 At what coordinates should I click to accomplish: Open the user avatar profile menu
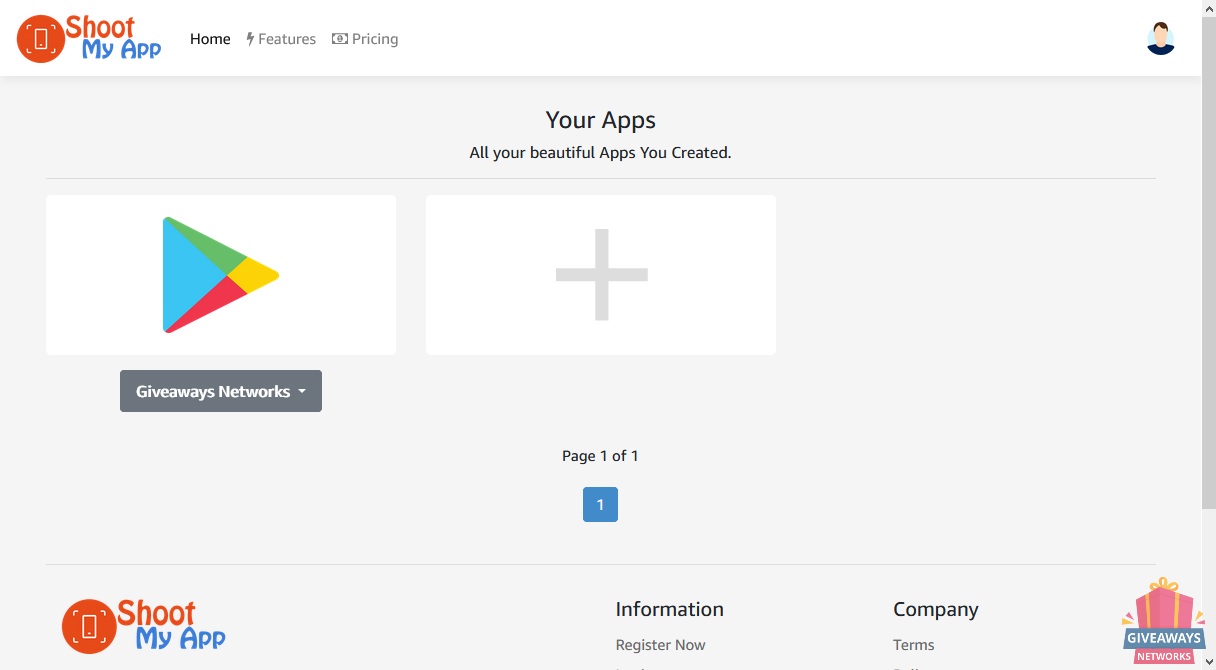(1160, 38)
